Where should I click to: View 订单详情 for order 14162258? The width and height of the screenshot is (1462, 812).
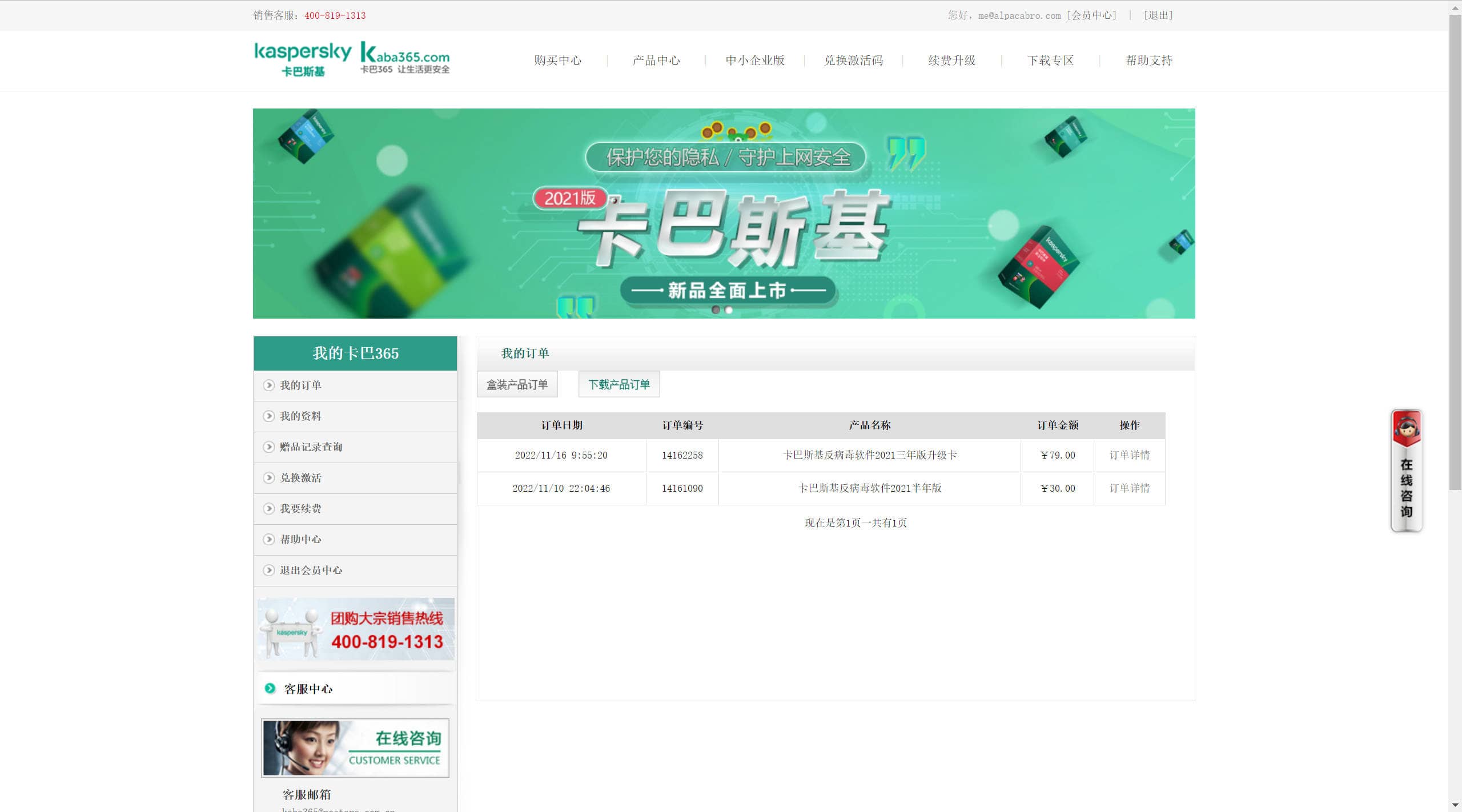pyautogui.click(x=1130, y=455)
